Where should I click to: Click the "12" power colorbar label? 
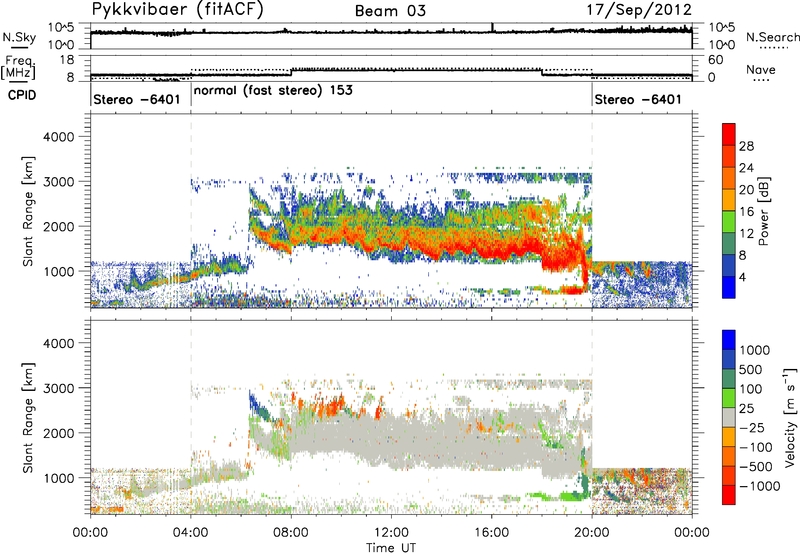pyautogui.click(x=746, y=234)
